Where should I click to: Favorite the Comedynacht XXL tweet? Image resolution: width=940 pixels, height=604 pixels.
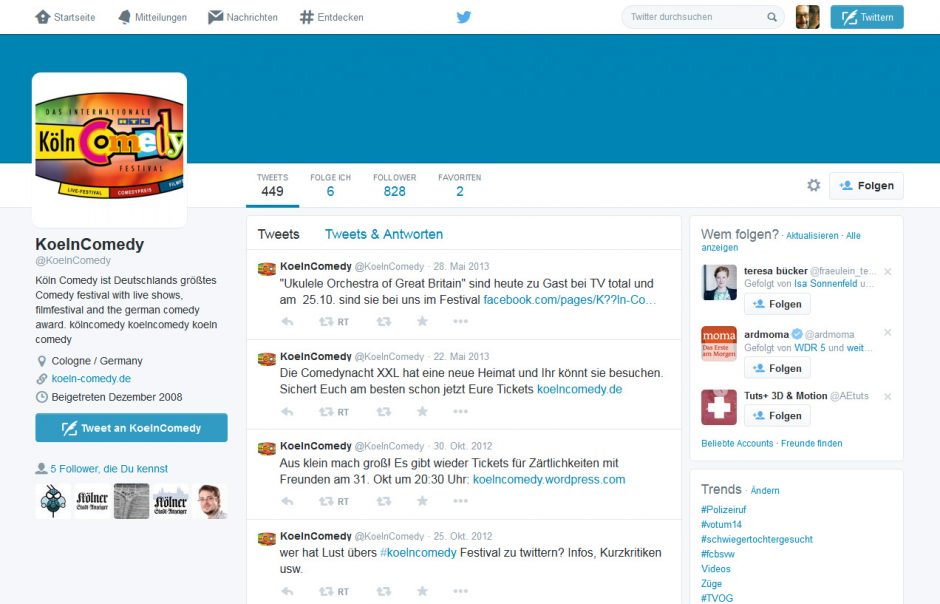coord(423,411)
